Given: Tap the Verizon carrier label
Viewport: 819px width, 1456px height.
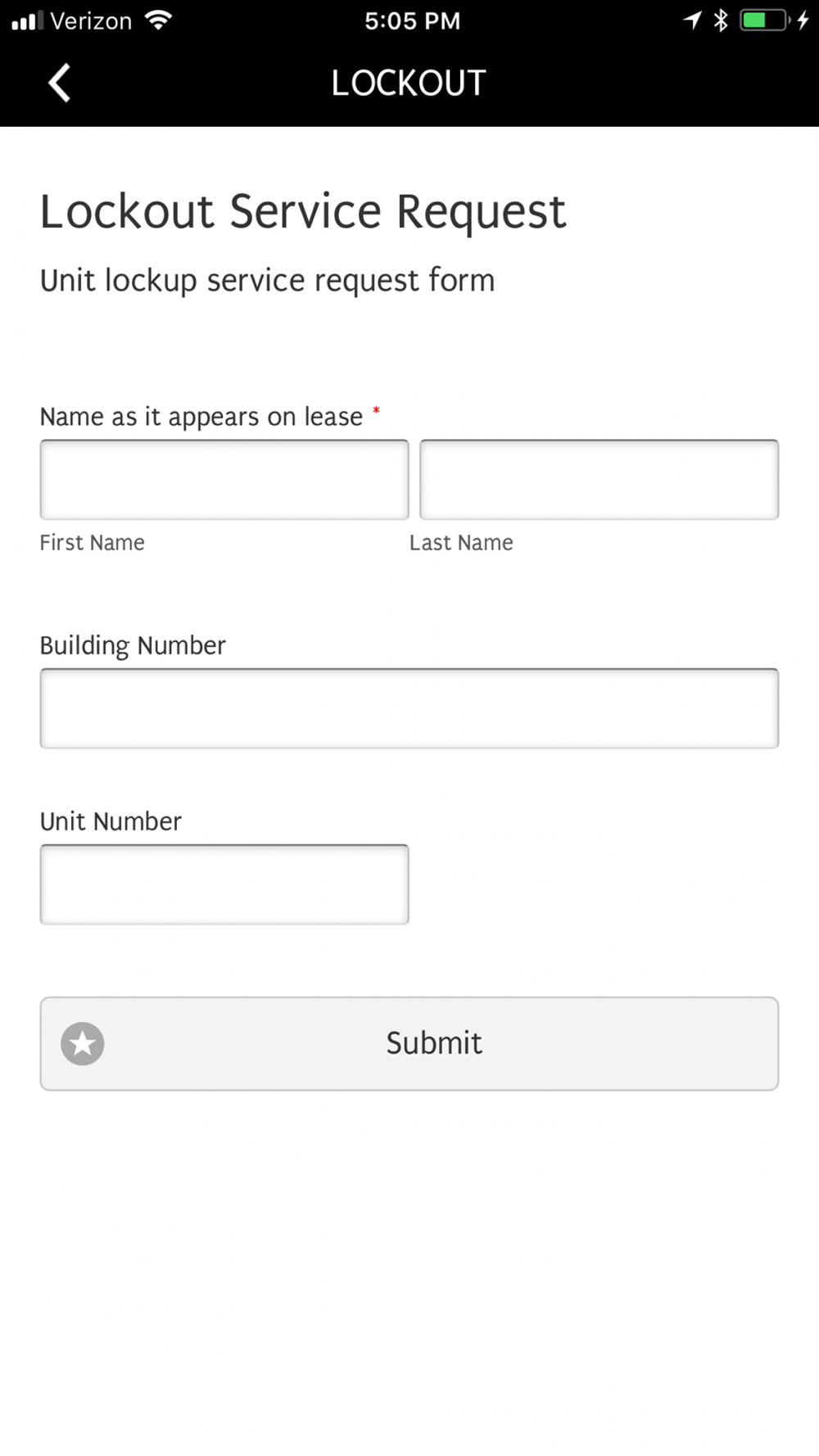Looking at the screenshot, I should pyautogui.click(x=91, y=20).
